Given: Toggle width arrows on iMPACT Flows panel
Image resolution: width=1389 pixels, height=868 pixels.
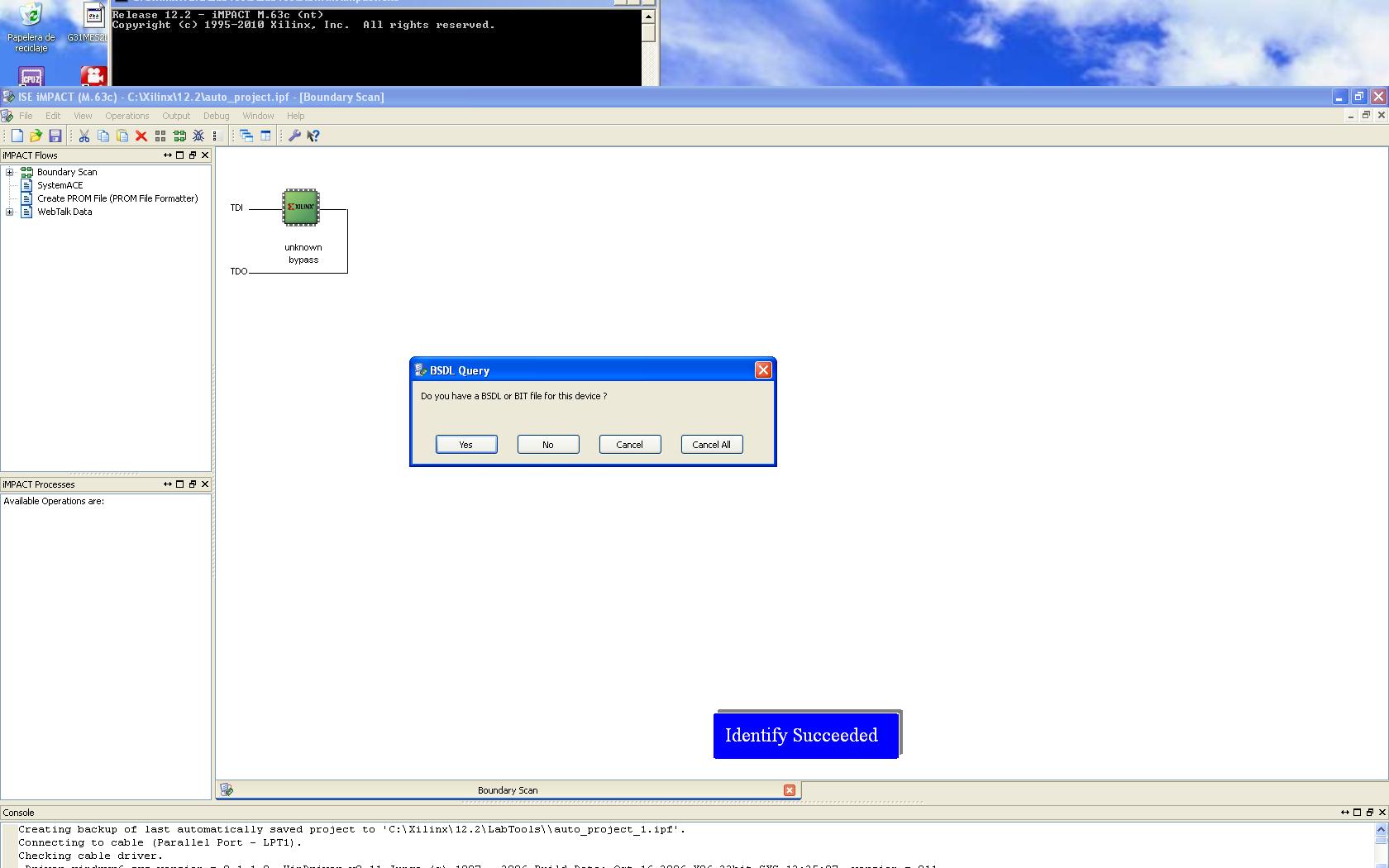Looking at the screenshot, I should (x=168, y=155).
